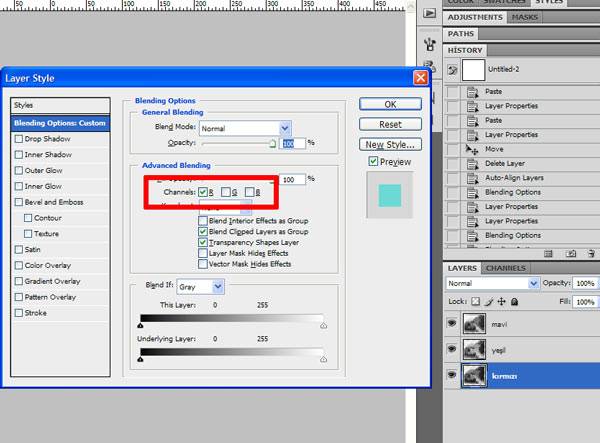Enable the G channel checkbox
The width and height of the screenshot is (600, 443).
click(x=228, y=191)
